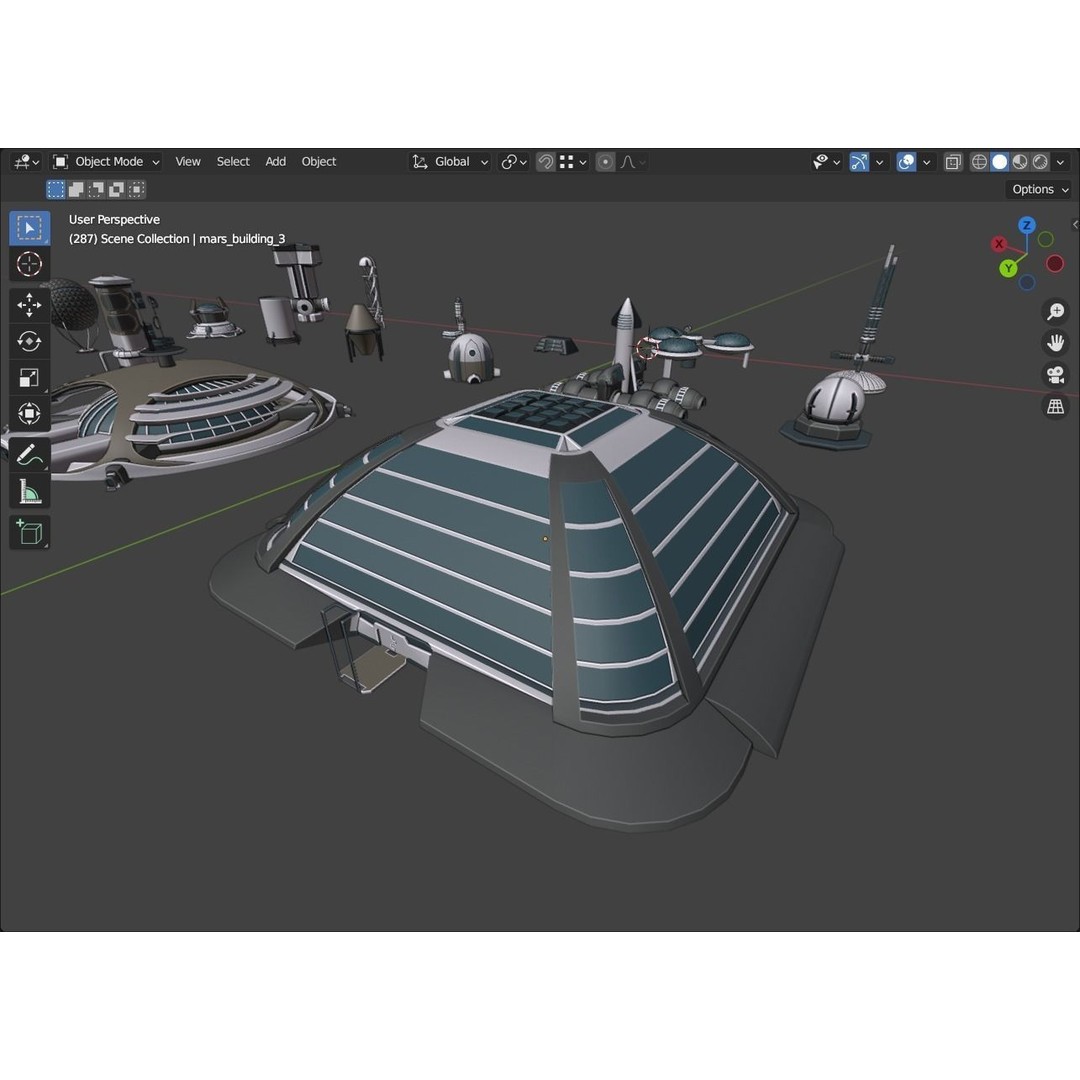Expand the viewport Options dropdown
This screenshot has height=1080, width=1080.
1038,189
